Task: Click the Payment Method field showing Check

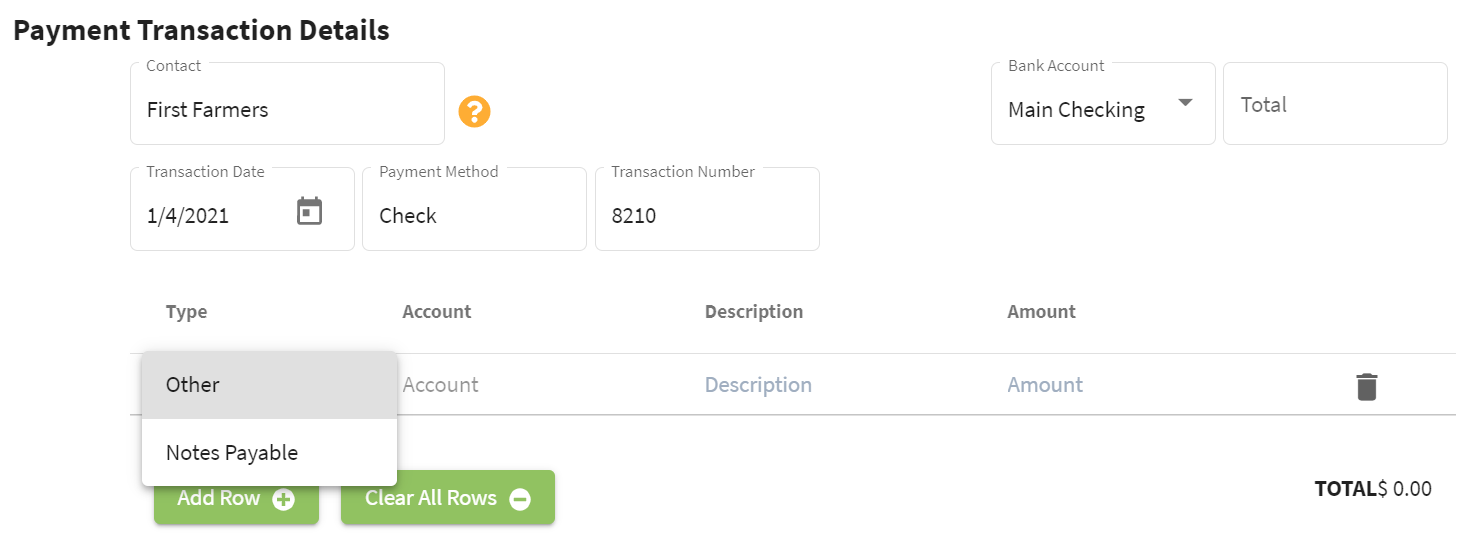Action: (x=474, y=209)
